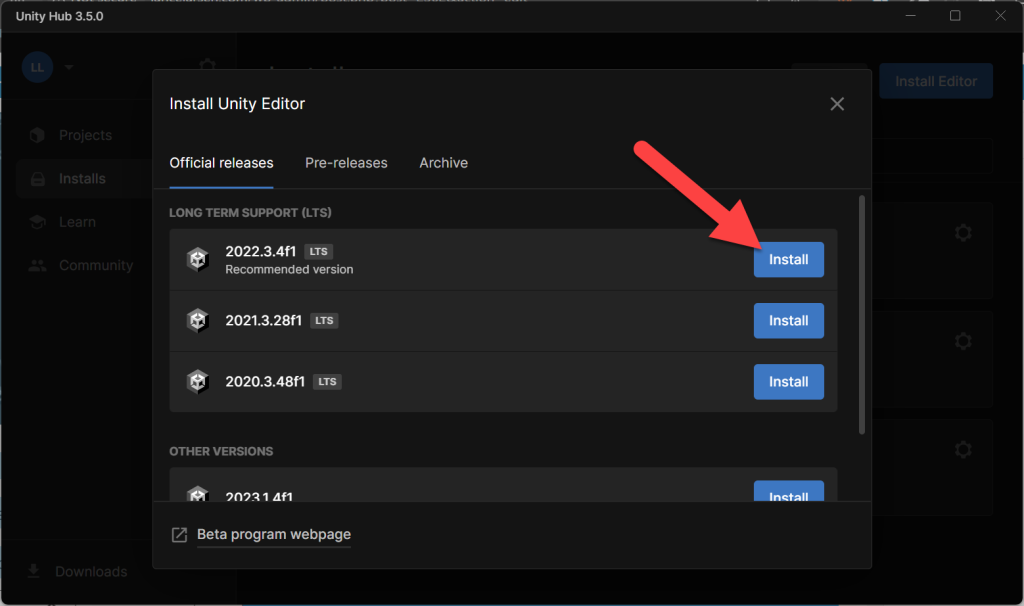Image resolution: width=1024 pixels, height=606 pixels.
Task: Open Learn in the Unity Hub sidebar
Action: tap(77, 222)
